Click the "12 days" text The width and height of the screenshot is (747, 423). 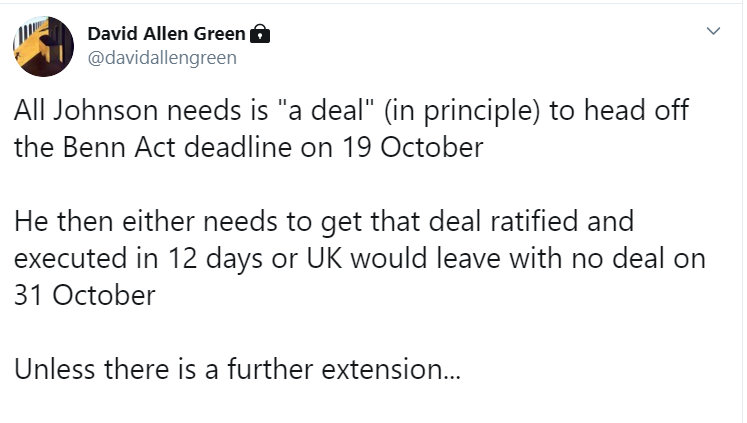click(x=216, y=260)
